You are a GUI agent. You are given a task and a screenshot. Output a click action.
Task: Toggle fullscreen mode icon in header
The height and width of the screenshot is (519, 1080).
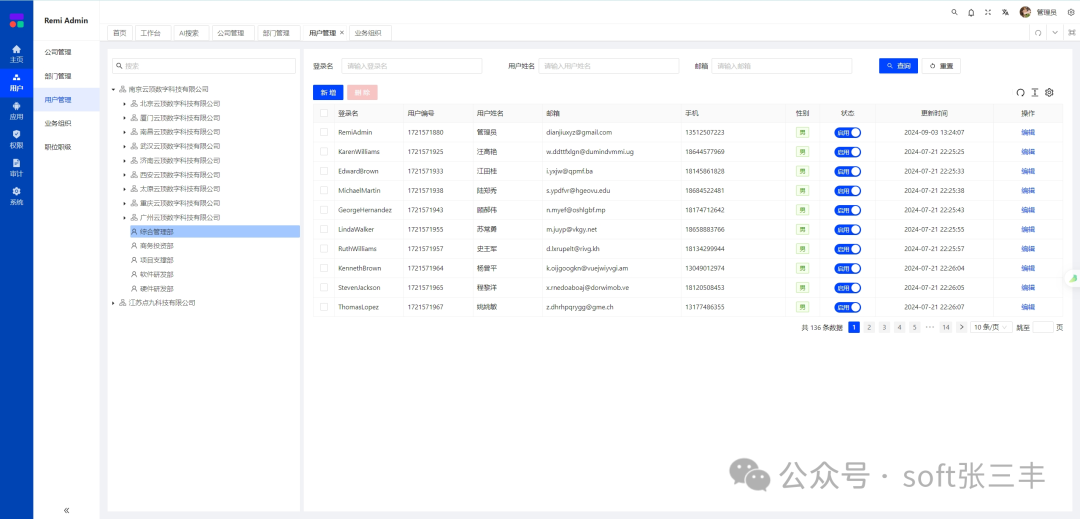(988, 12)
